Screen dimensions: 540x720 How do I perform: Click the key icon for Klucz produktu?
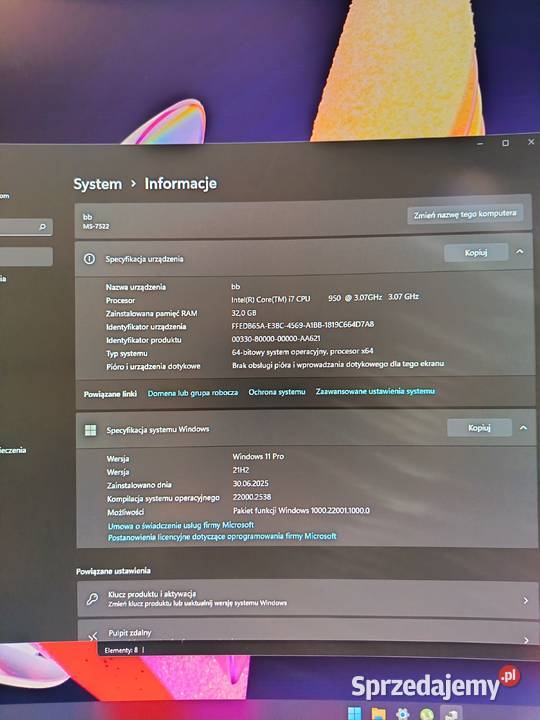click(x=92, y=599)
